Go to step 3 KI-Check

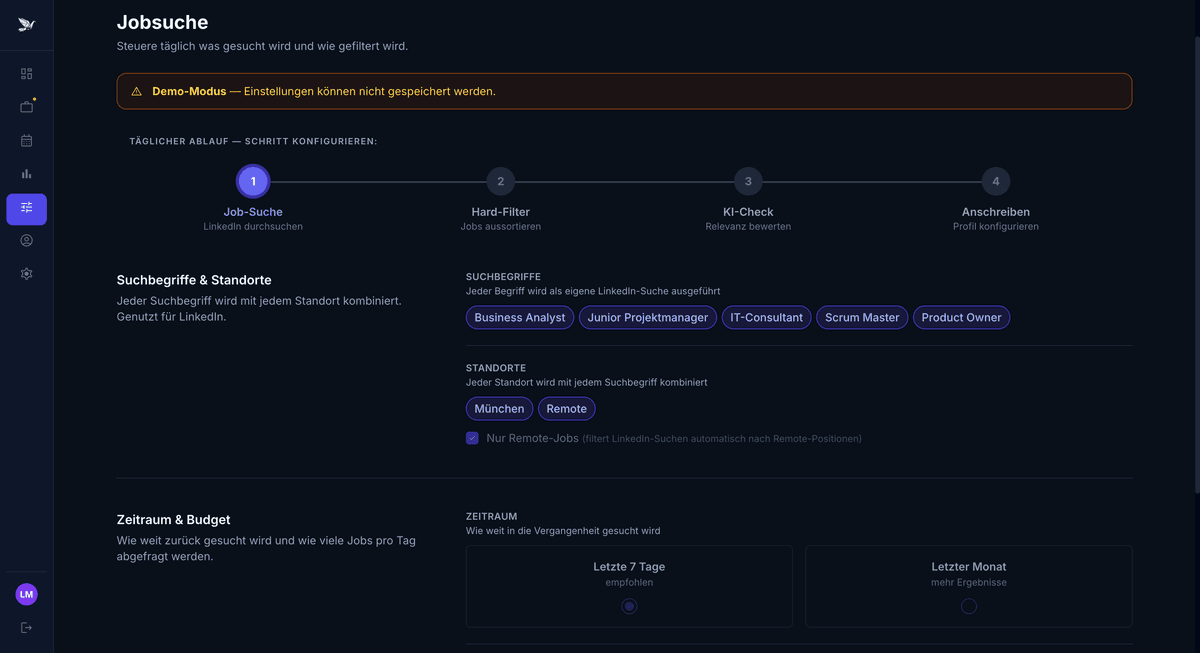coord(748,182)
